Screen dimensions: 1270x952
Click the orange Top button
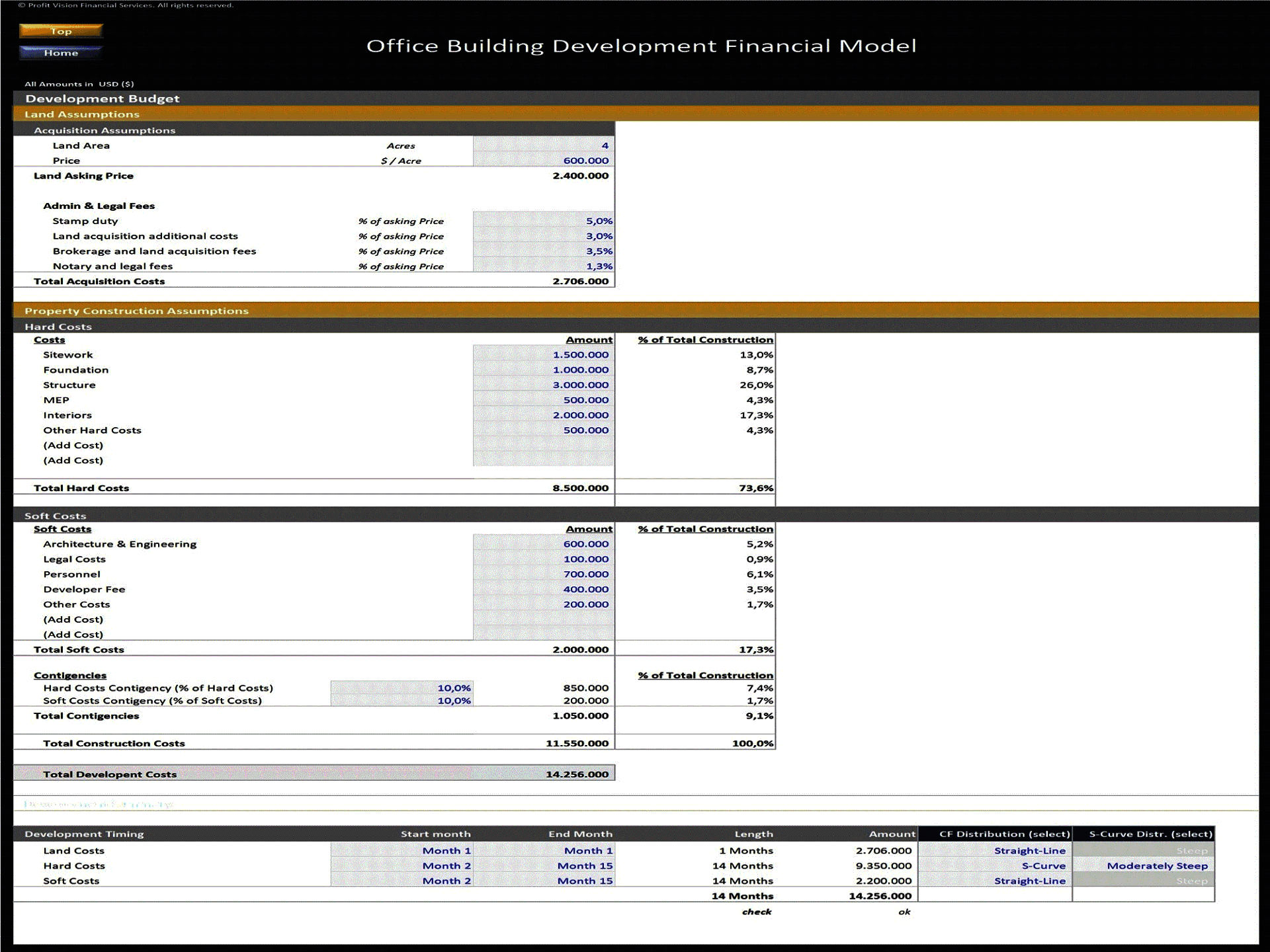61,31
